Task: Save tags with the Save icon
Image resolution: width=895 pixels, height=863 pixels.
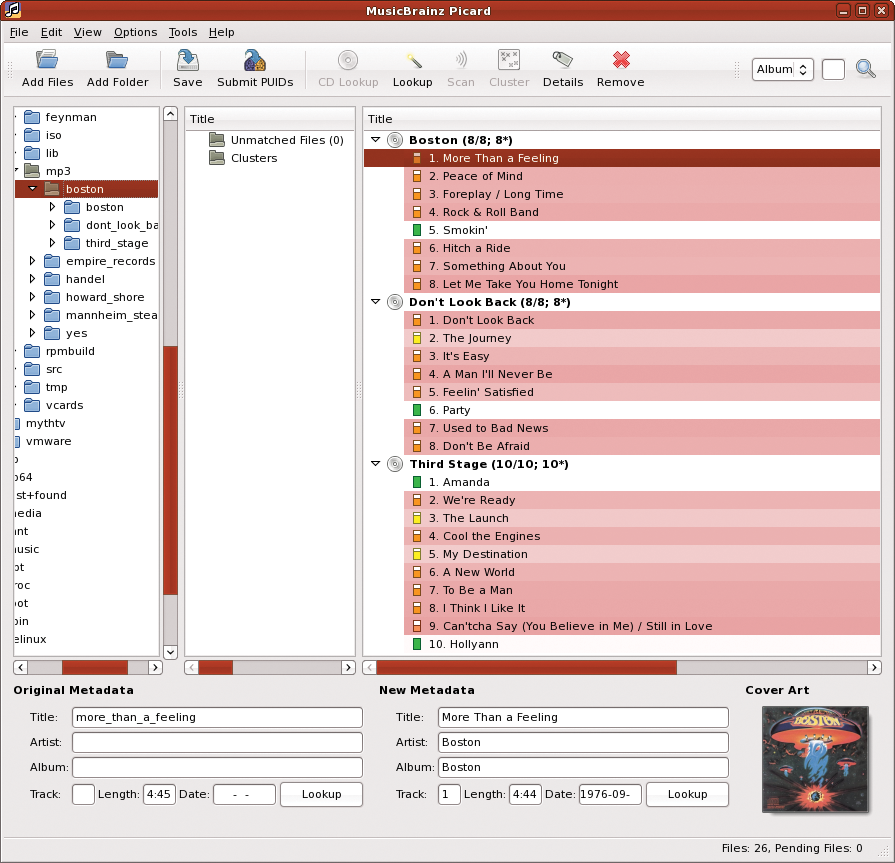Action: [x=187, y=59]
